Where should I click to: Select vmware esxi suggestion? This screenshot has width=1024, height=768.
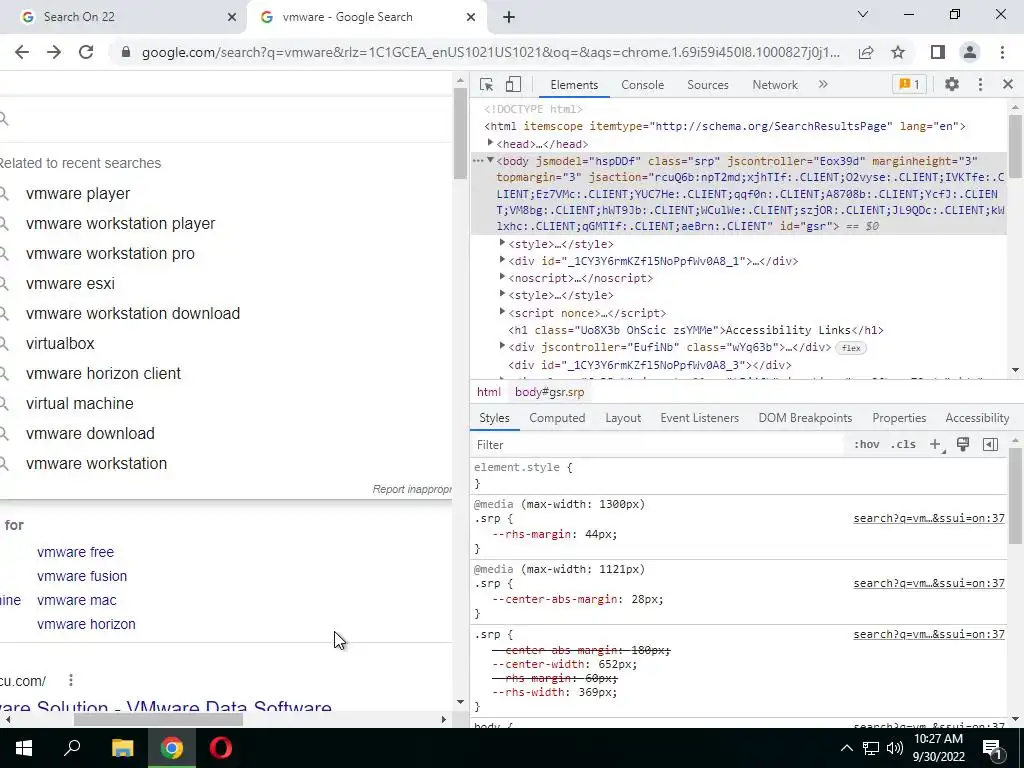(x=71, y=283)
